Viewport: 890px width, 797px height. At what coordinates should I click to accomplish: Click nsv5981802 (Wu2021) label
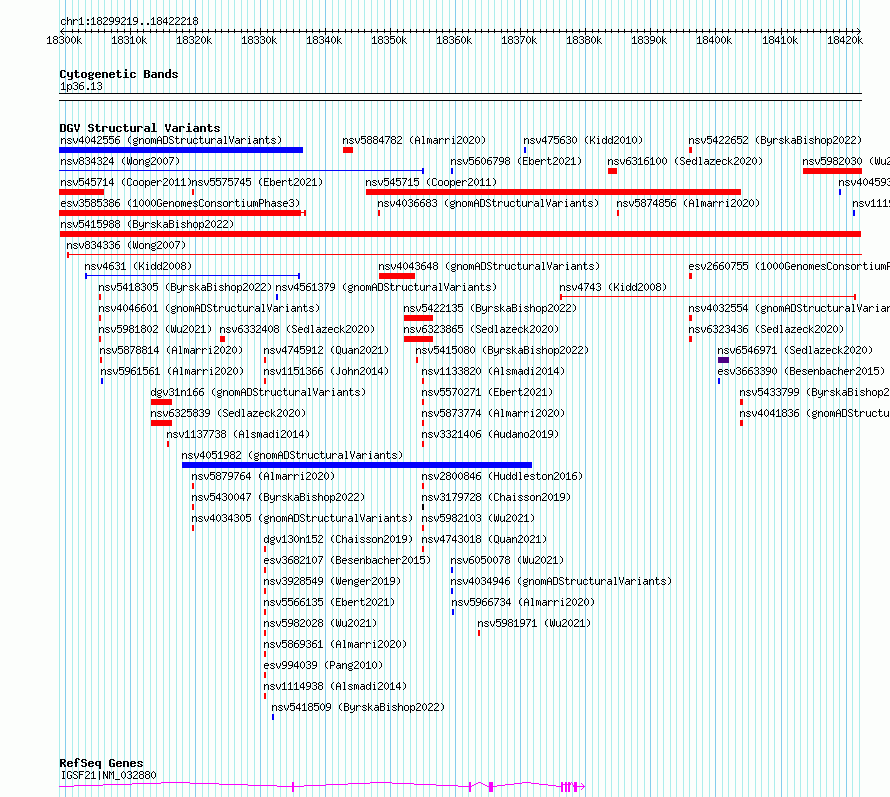tap(155, 329)
